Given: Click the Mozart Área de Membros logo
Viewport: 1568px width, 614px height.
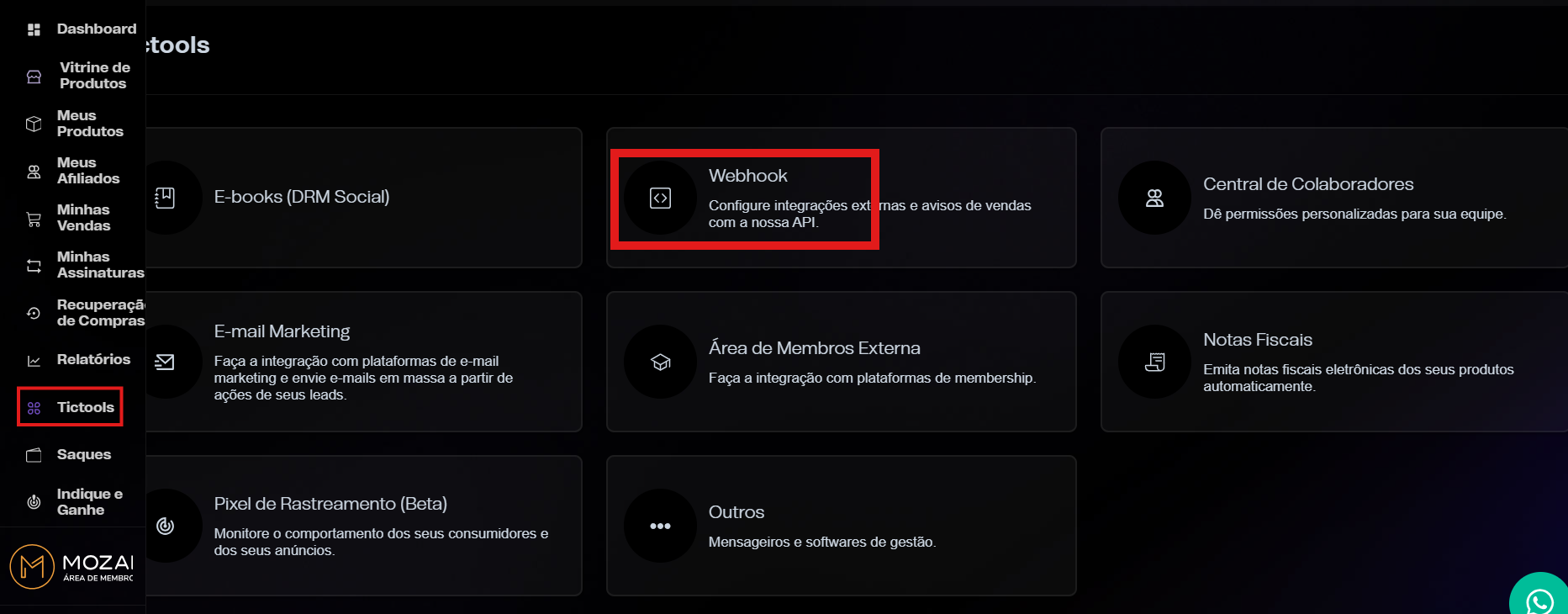Looking at the screenshot, I should (x=72, y=566).
